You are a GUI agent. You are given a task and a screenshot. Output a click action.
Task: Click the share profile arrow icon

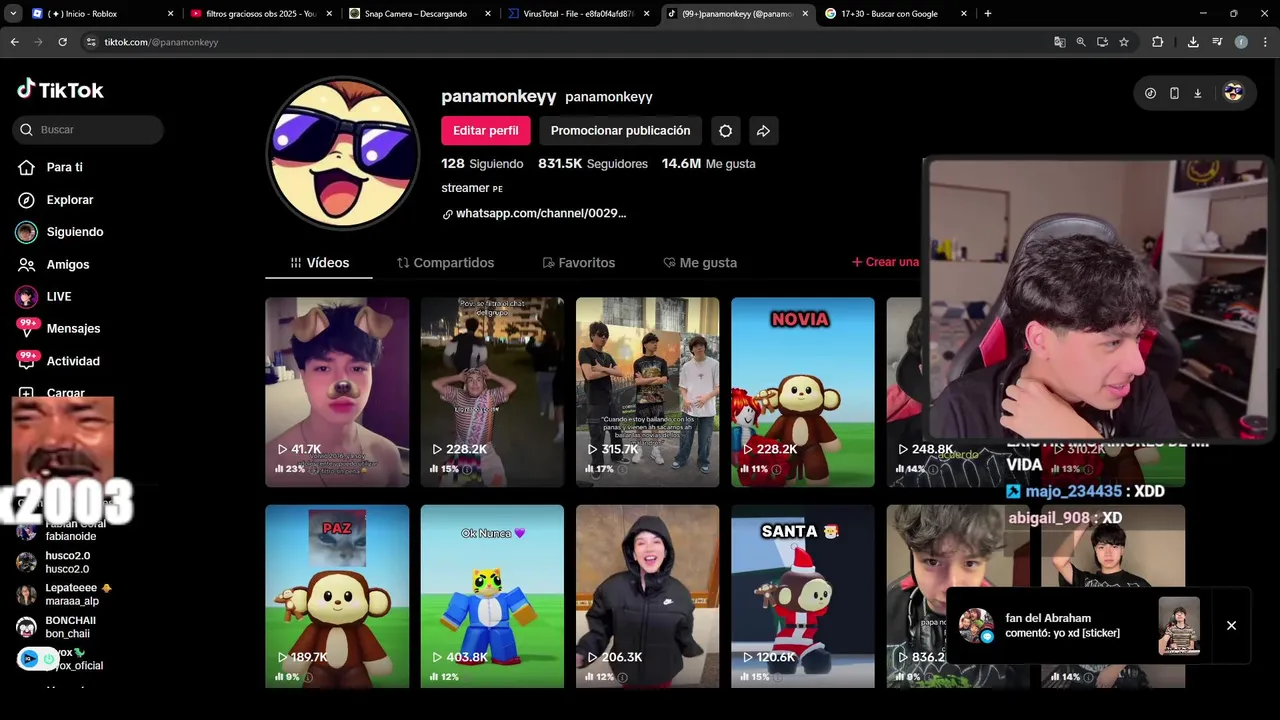click(x=763, y=131)
